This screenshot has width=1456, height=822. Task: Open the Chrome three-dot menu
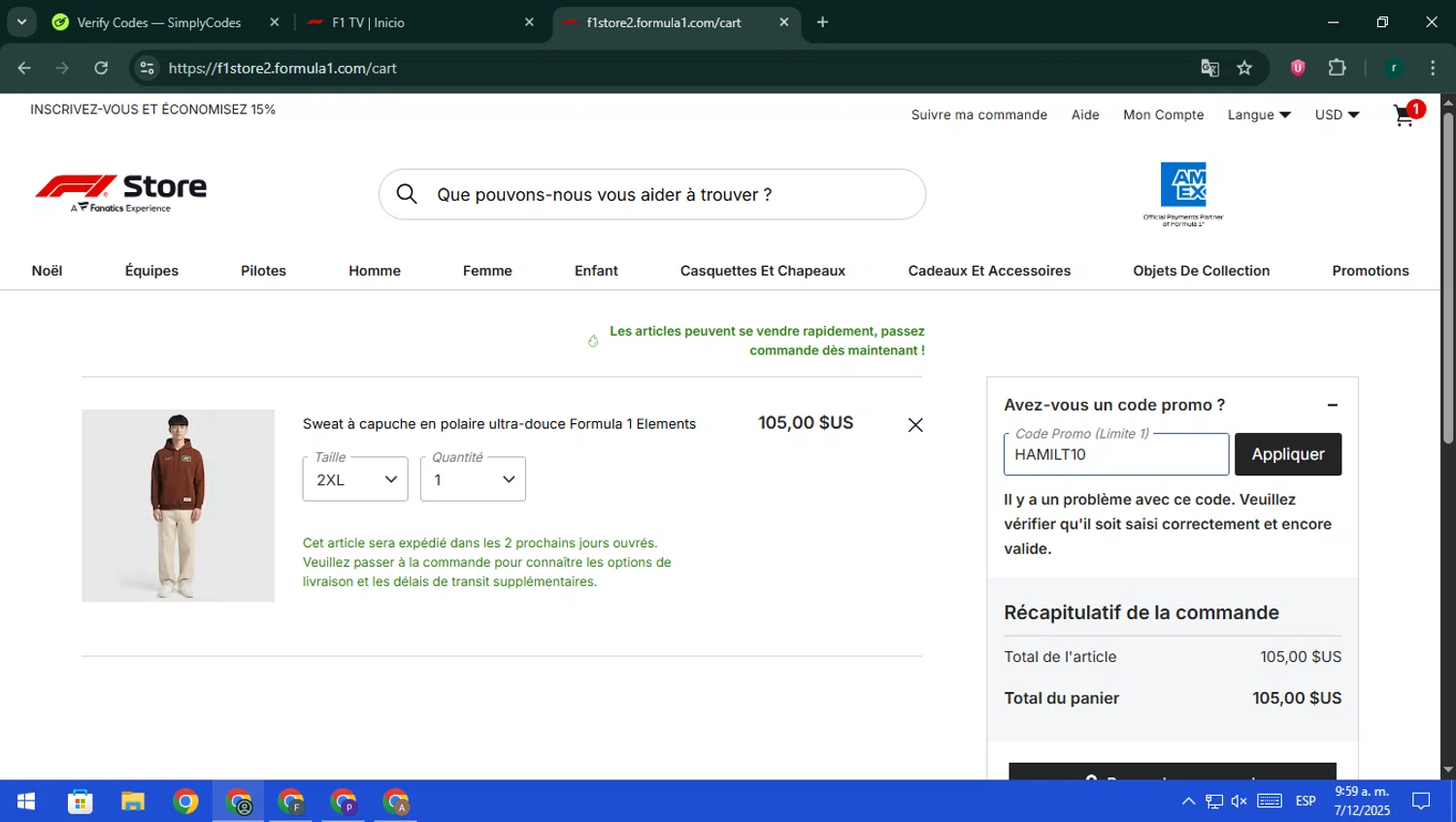pos(1433,68)
